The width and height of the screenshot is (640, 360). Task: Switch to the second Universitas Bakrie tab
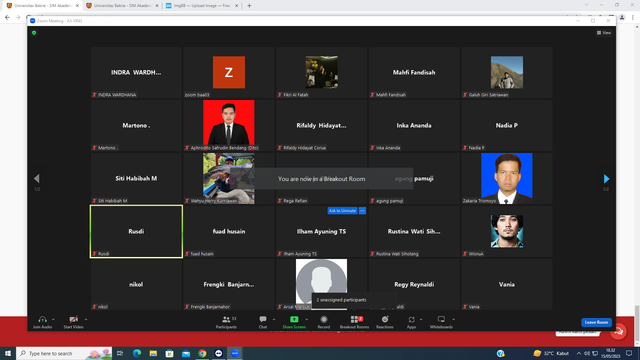point(122,6)
